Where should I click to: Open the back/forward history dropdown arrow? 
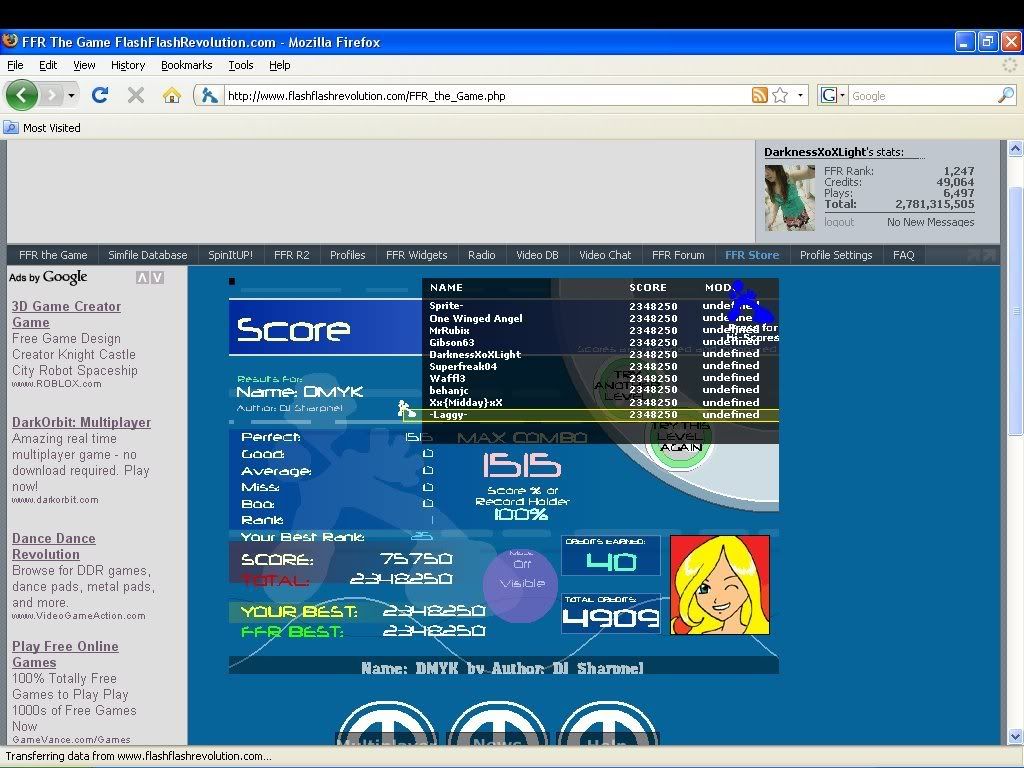tap(72, 96)
